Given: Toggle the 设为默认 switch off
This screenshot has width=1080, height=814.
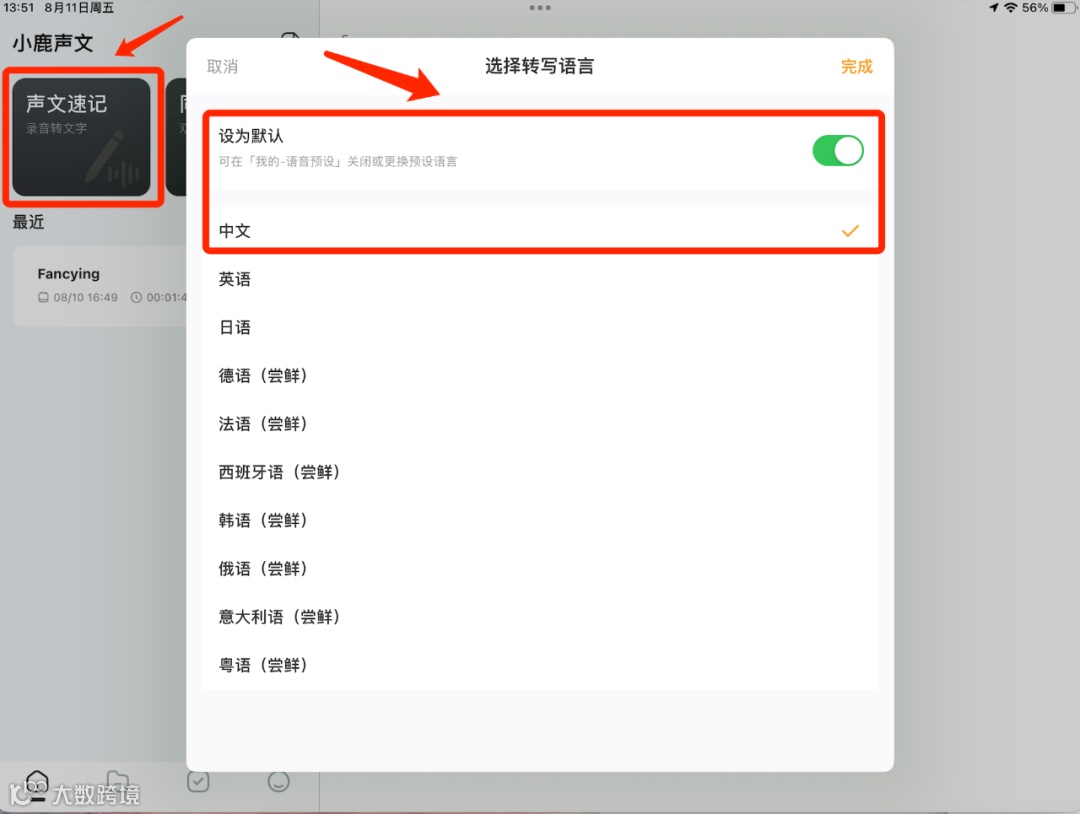Looking at the screenshot, I should tap(838, 150).
